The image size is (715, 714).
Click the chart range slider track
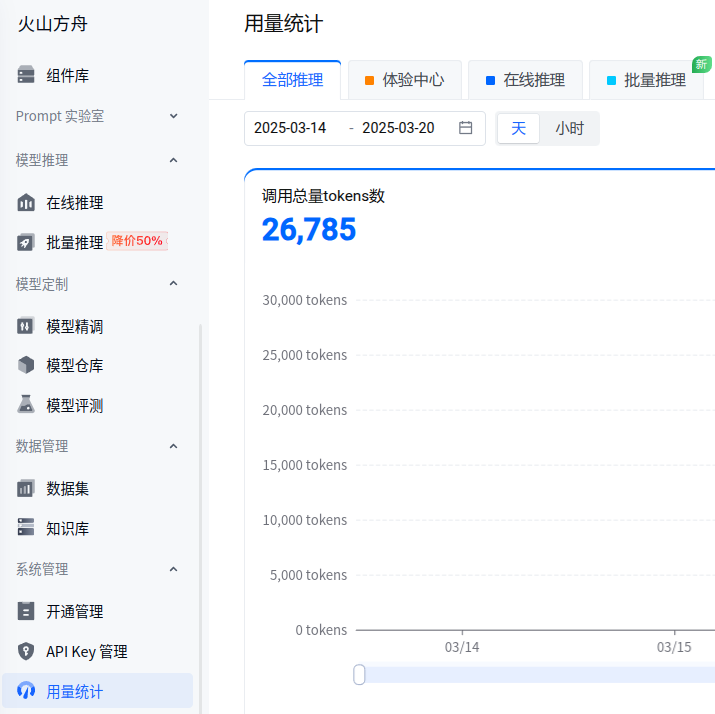tap(540, 675)
